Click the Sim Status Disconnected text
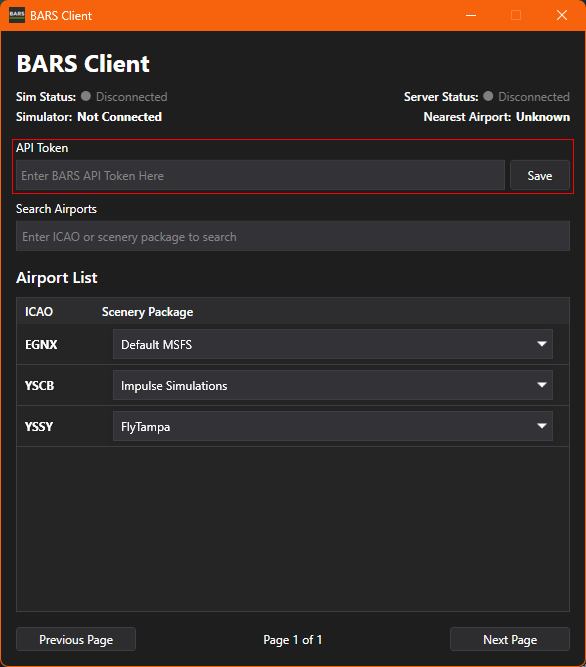Image resolution: width=586 pixels, height=667 pixels. coord(131,97)
